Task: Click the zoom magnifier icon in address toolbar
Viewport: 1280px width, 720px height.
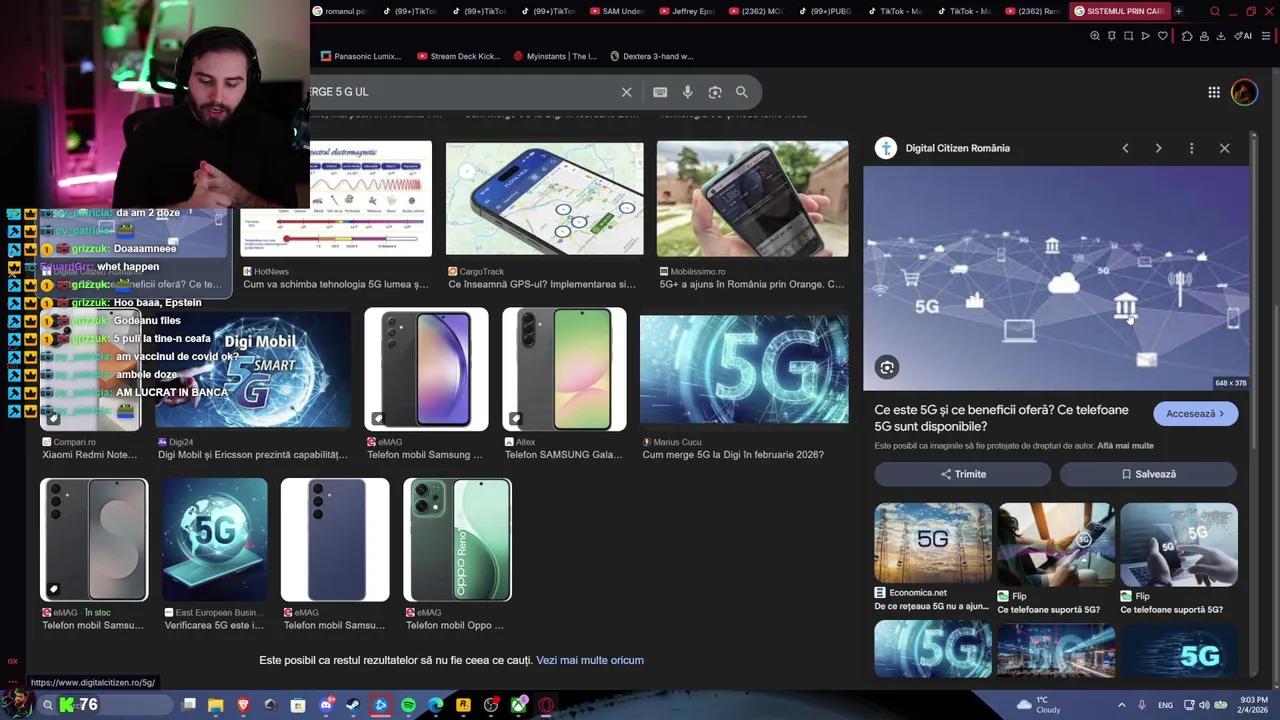Action: click(x=1095, y=36)
